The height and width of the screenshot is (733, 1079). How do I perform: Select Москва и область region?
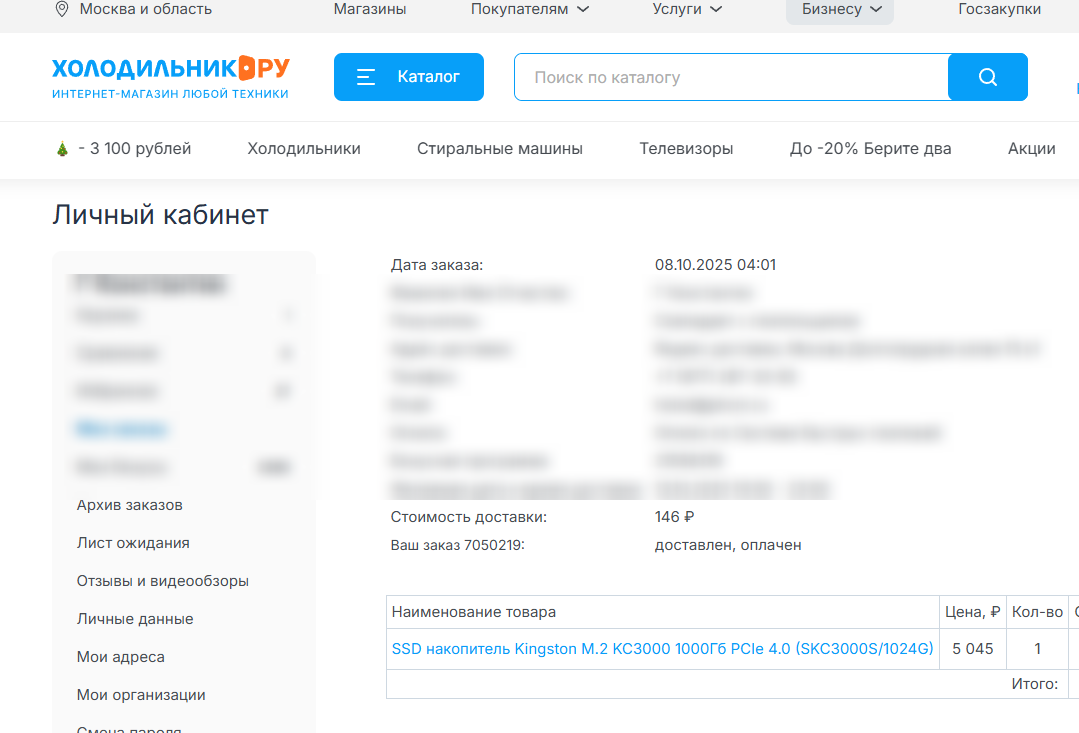click(145, 9)
